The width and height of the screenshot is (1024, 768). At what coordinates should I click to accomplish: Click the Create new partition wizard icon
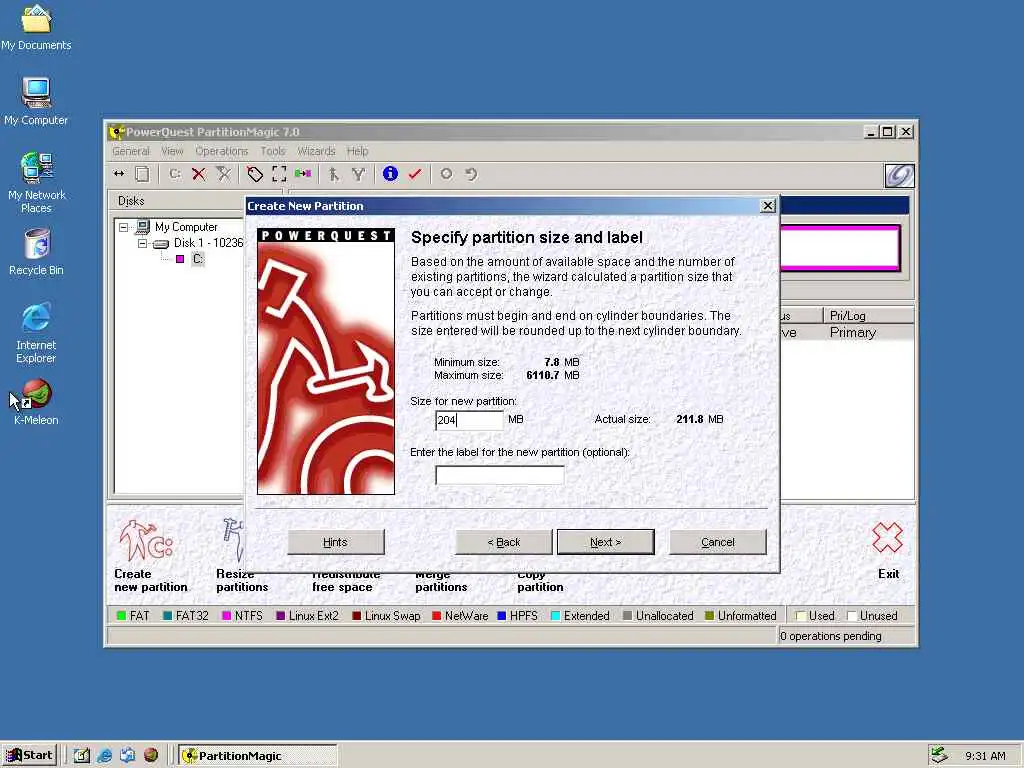147,541
